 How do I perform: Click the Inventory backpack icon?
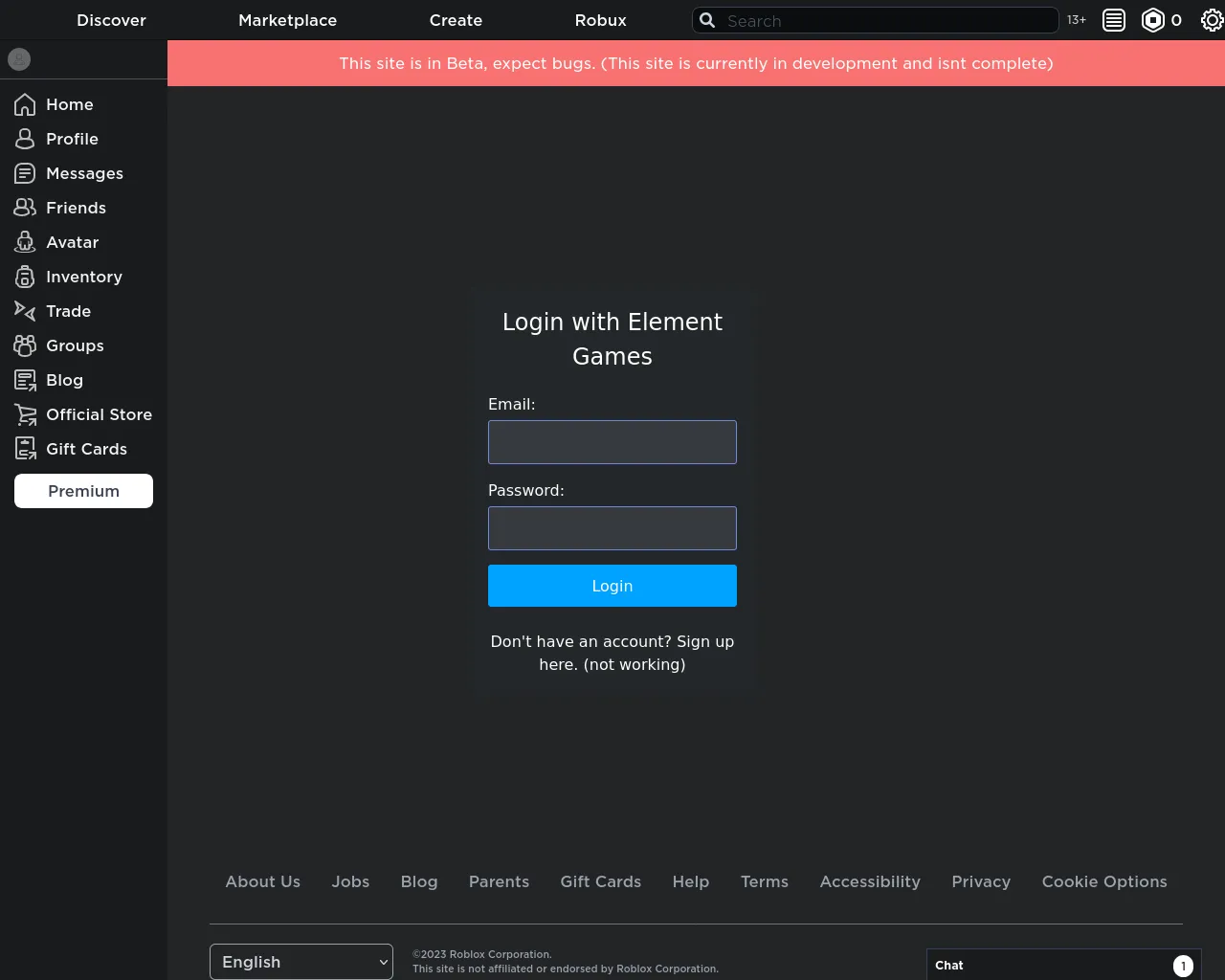(x=25, y=277)
